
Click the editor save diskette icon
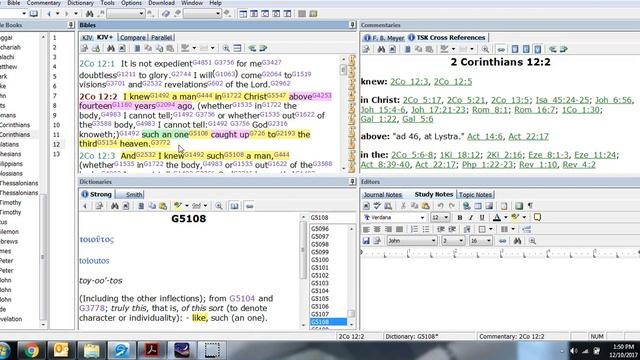pyautogui.click(x=366, y=241)
